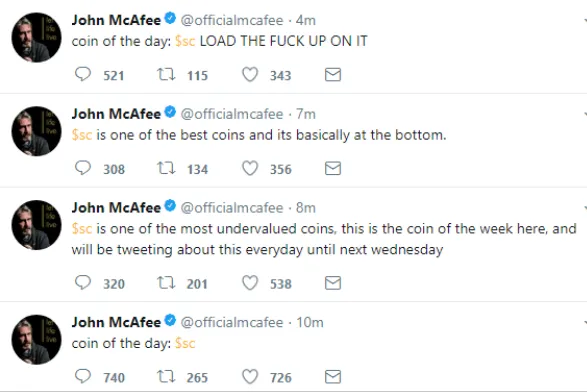Image resolution: width=587 pixels, height=392 pixels.
Task: Open @officialmcafee handle on the 8m tweet
Action: click(x=232, y=207)
